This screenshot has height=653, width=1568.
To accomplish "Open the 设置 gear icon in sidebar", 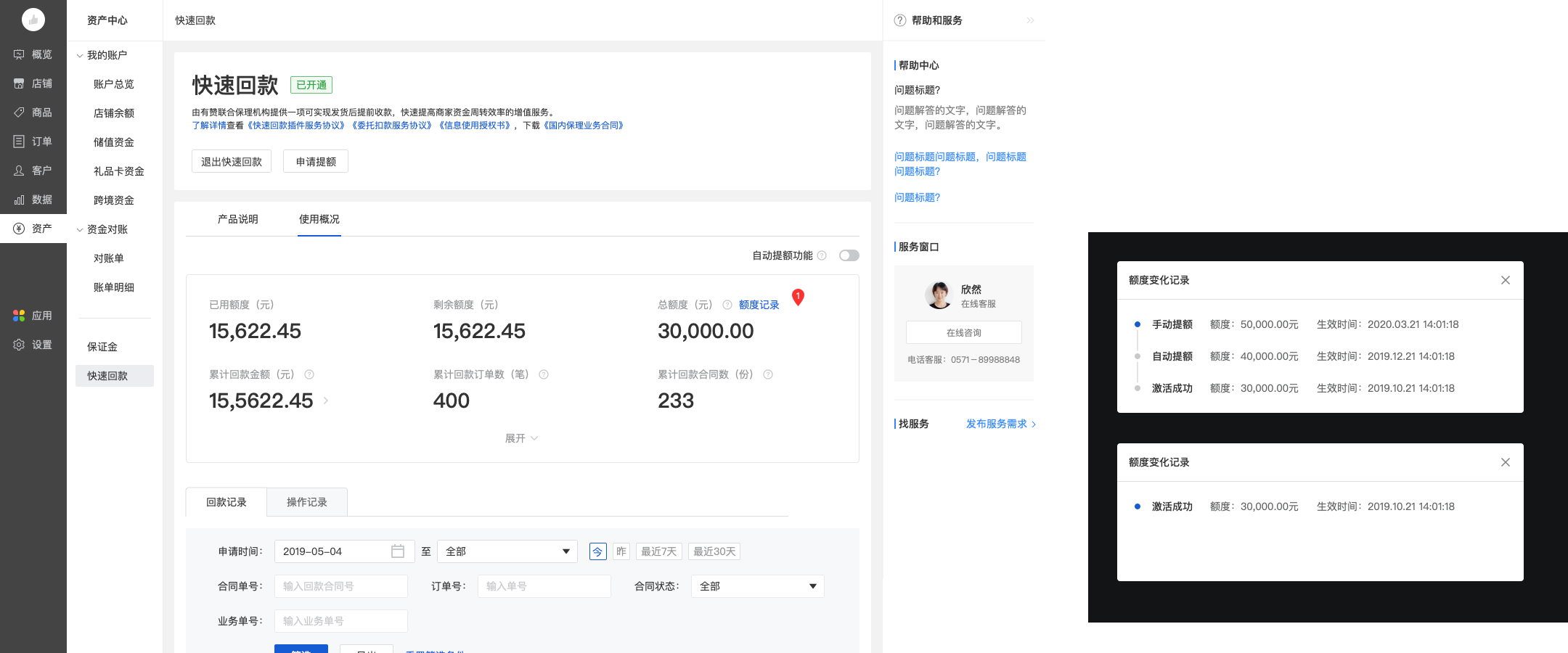I will pos(19,345).
